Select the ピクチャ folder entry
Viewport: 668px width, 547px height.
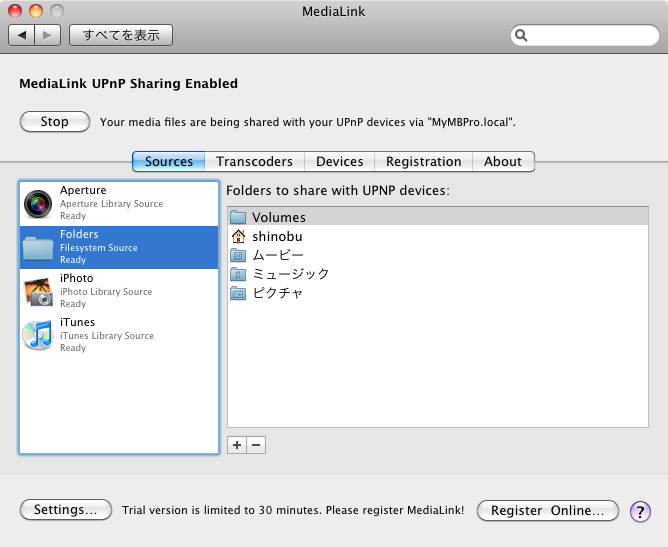277,293
